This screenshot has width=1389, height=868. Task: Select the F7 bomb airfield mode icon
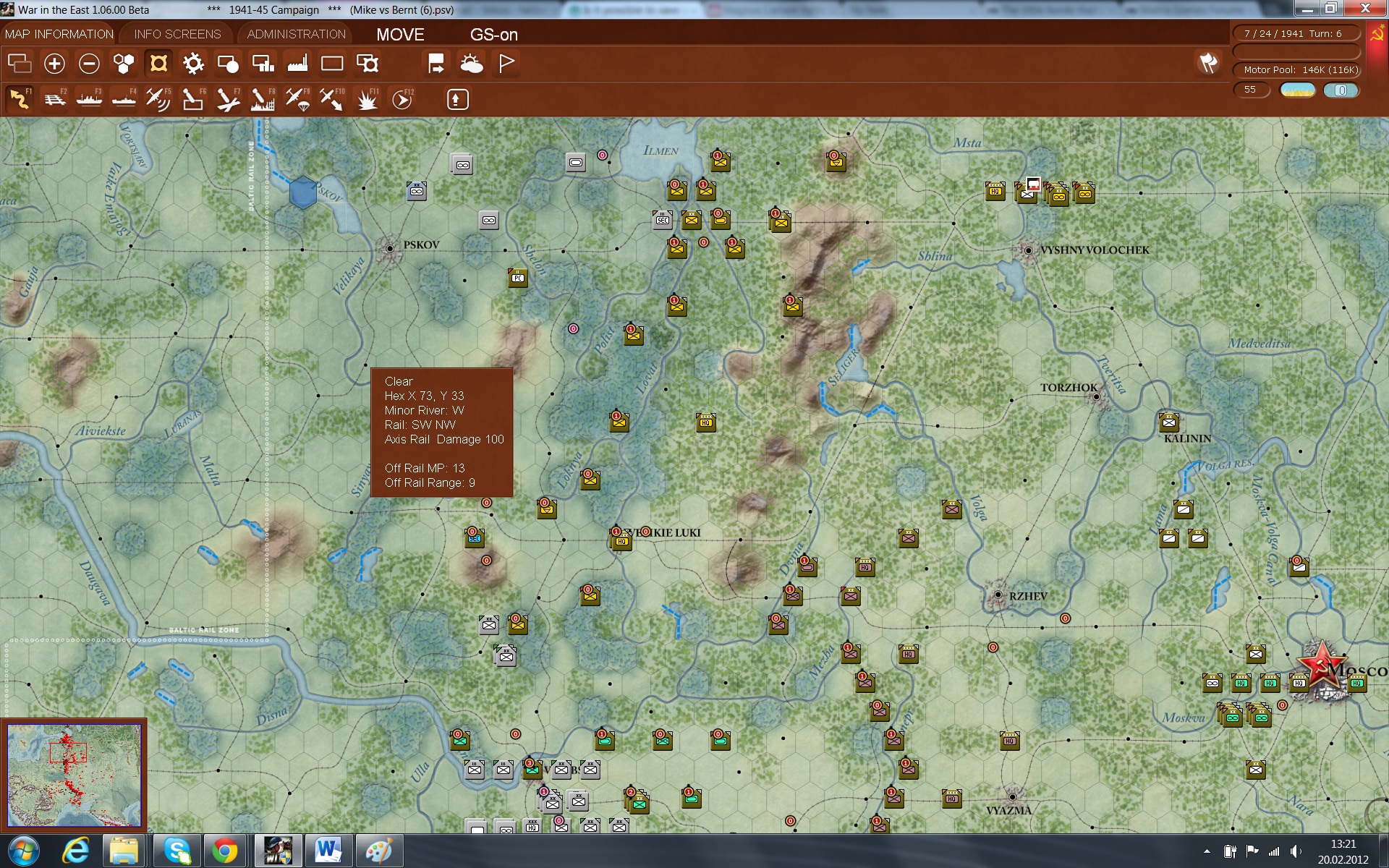coord(228,99)
